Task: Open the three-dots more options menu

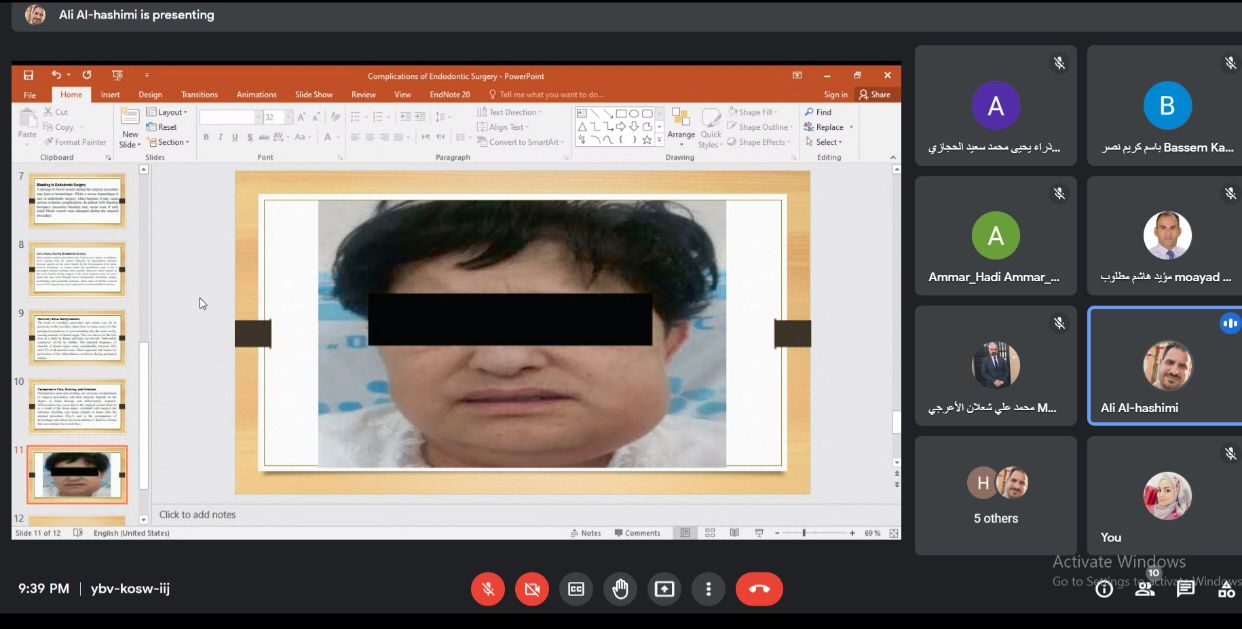Action: pos(708,589)
